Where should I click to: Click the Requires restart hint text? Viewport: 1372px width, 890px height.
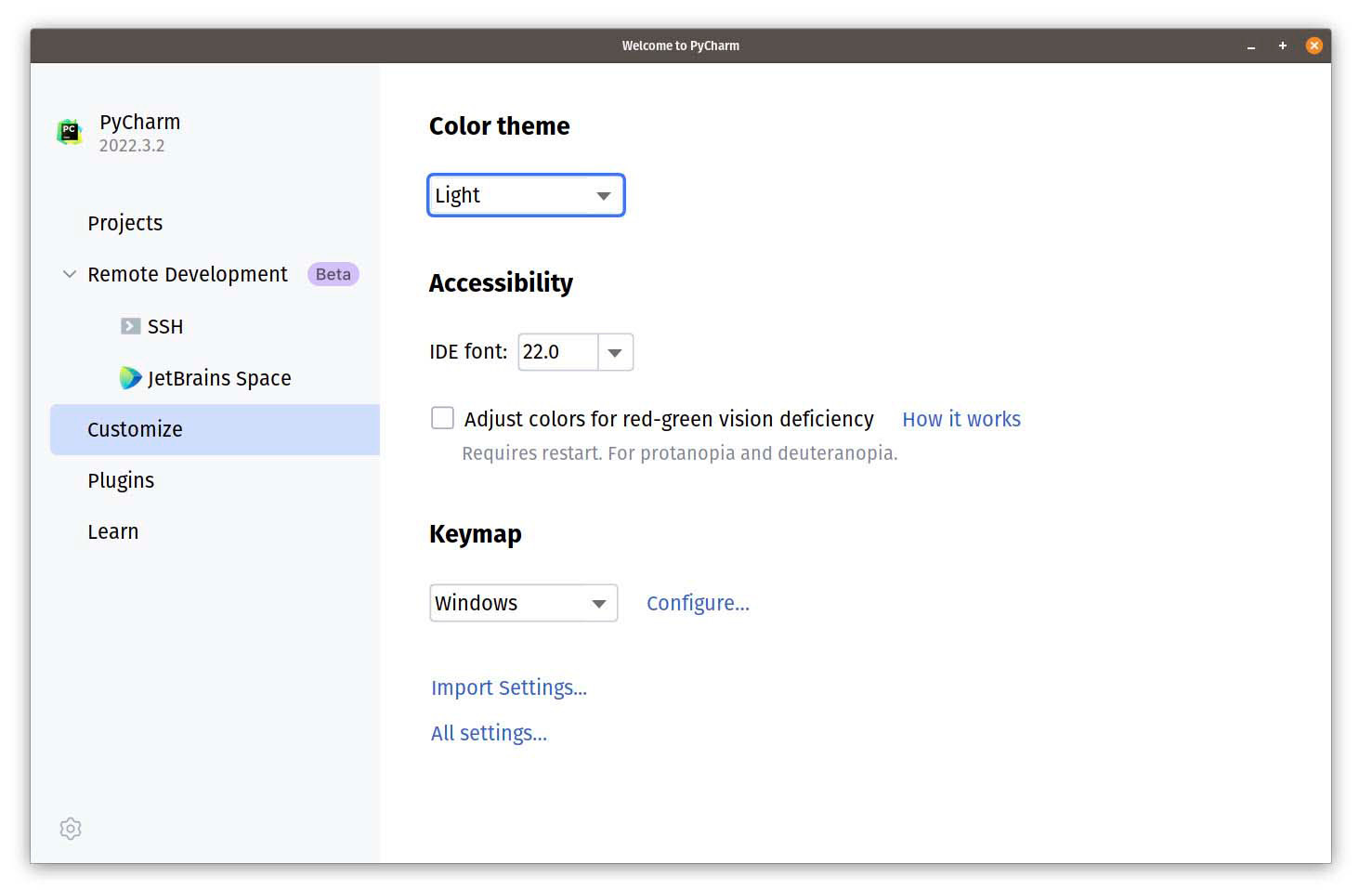[x=680, y=453]
